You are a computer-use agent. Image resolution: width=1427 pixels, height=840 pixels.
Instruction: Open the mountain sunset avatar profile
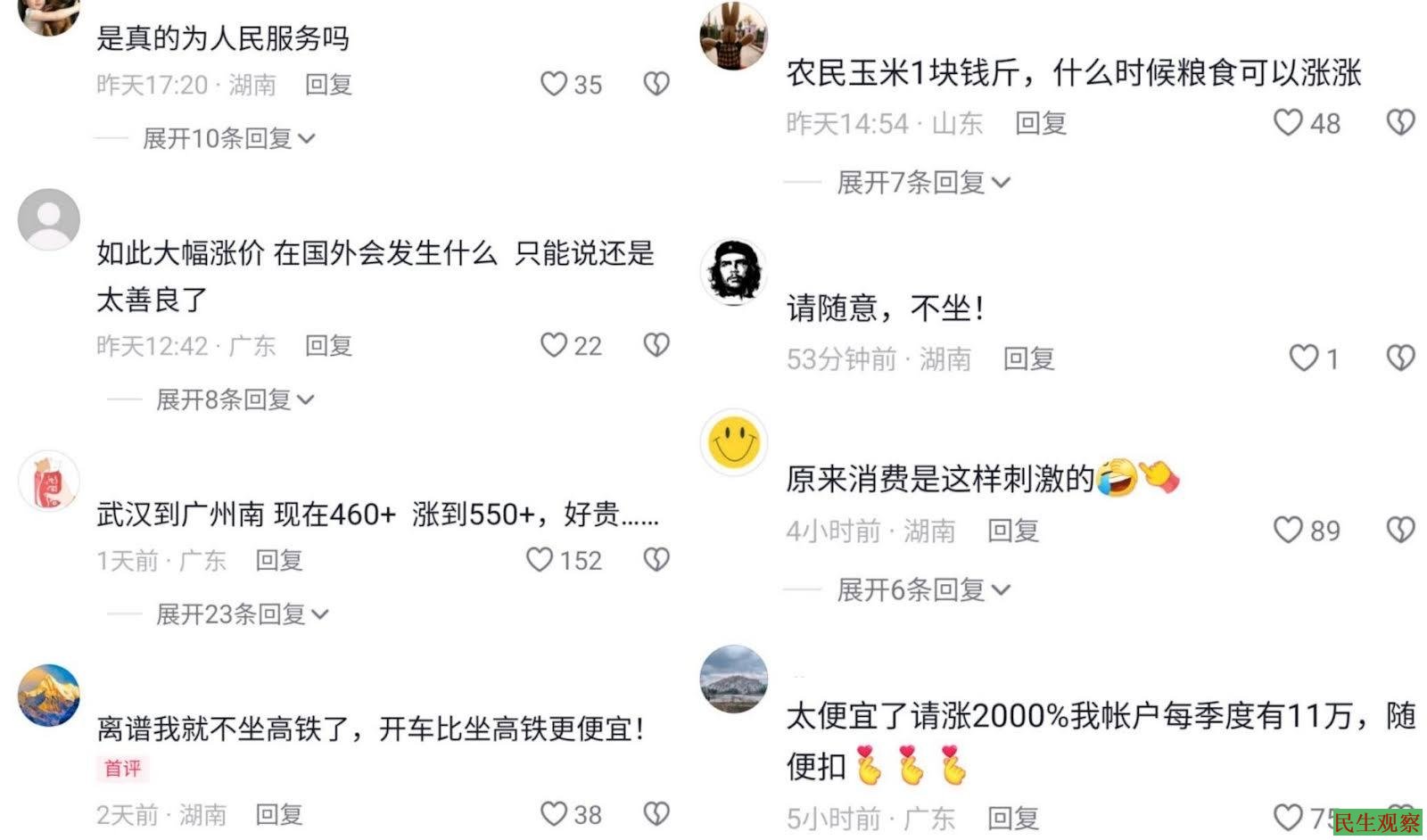[x=49, y=696]
